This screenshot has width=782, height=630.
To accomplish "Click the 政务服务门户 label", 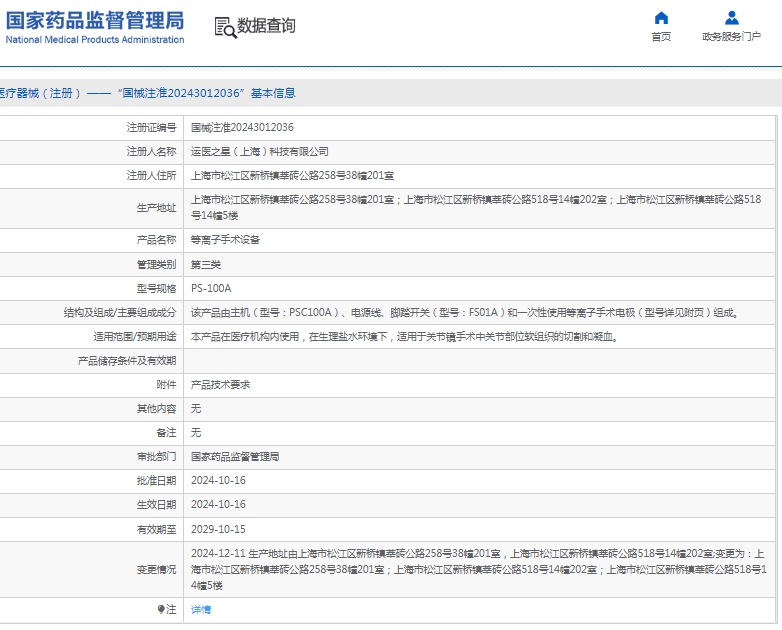I will (x=732, y=36).
